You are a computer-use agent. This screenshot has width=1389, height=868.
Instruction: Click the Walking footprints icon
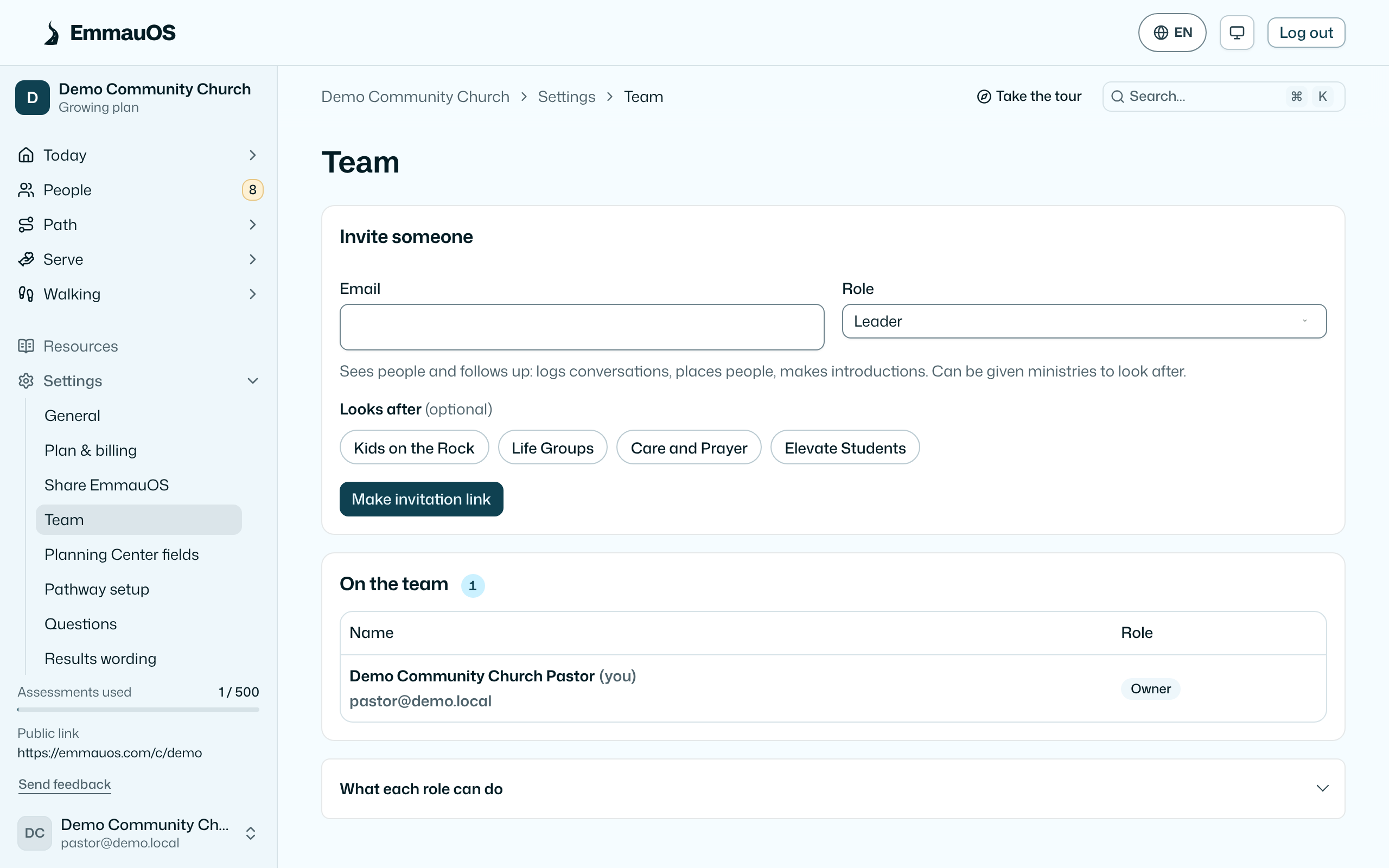click(x=26, y=294)
